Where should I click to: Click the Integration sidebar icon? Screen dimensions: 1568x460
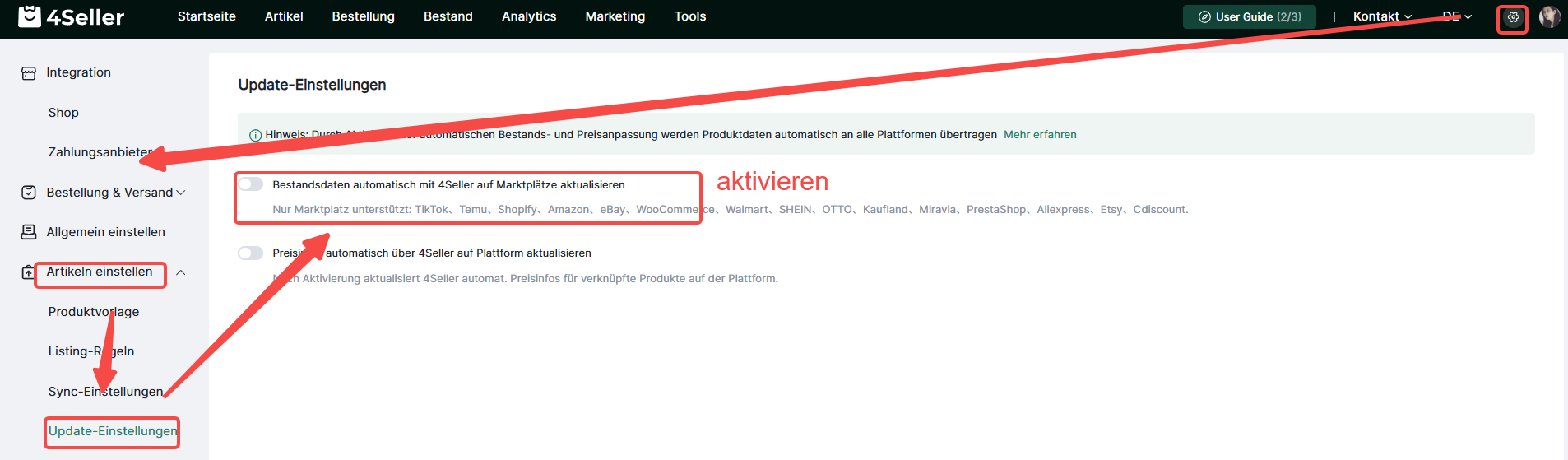(29, 73)
